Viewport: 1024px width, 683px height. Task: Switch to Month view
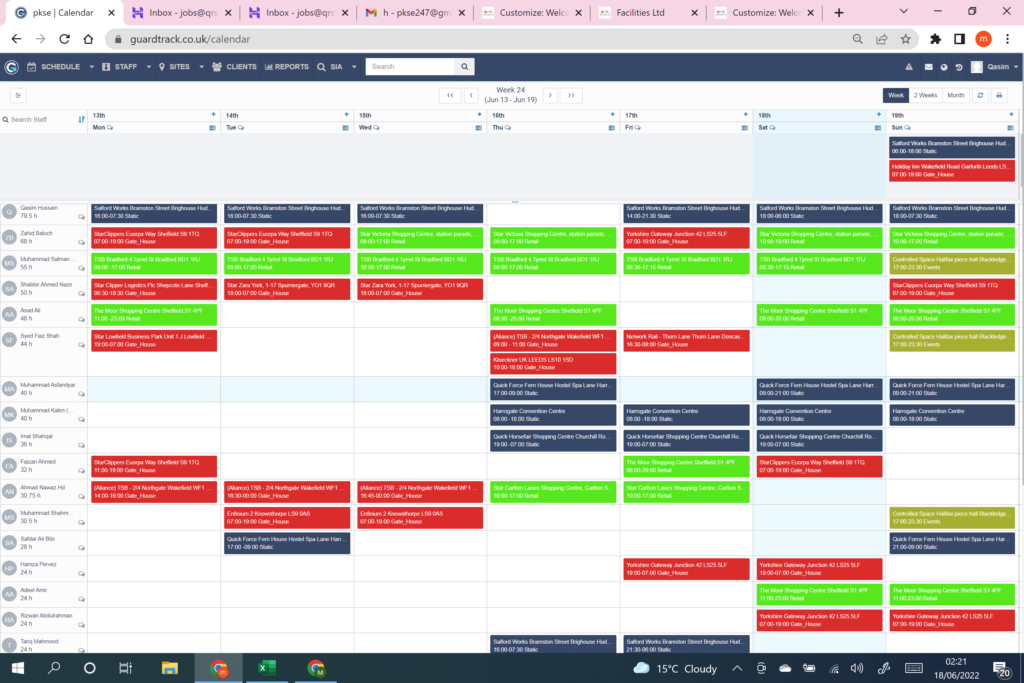pyautogui.click(x=955, y=95)
